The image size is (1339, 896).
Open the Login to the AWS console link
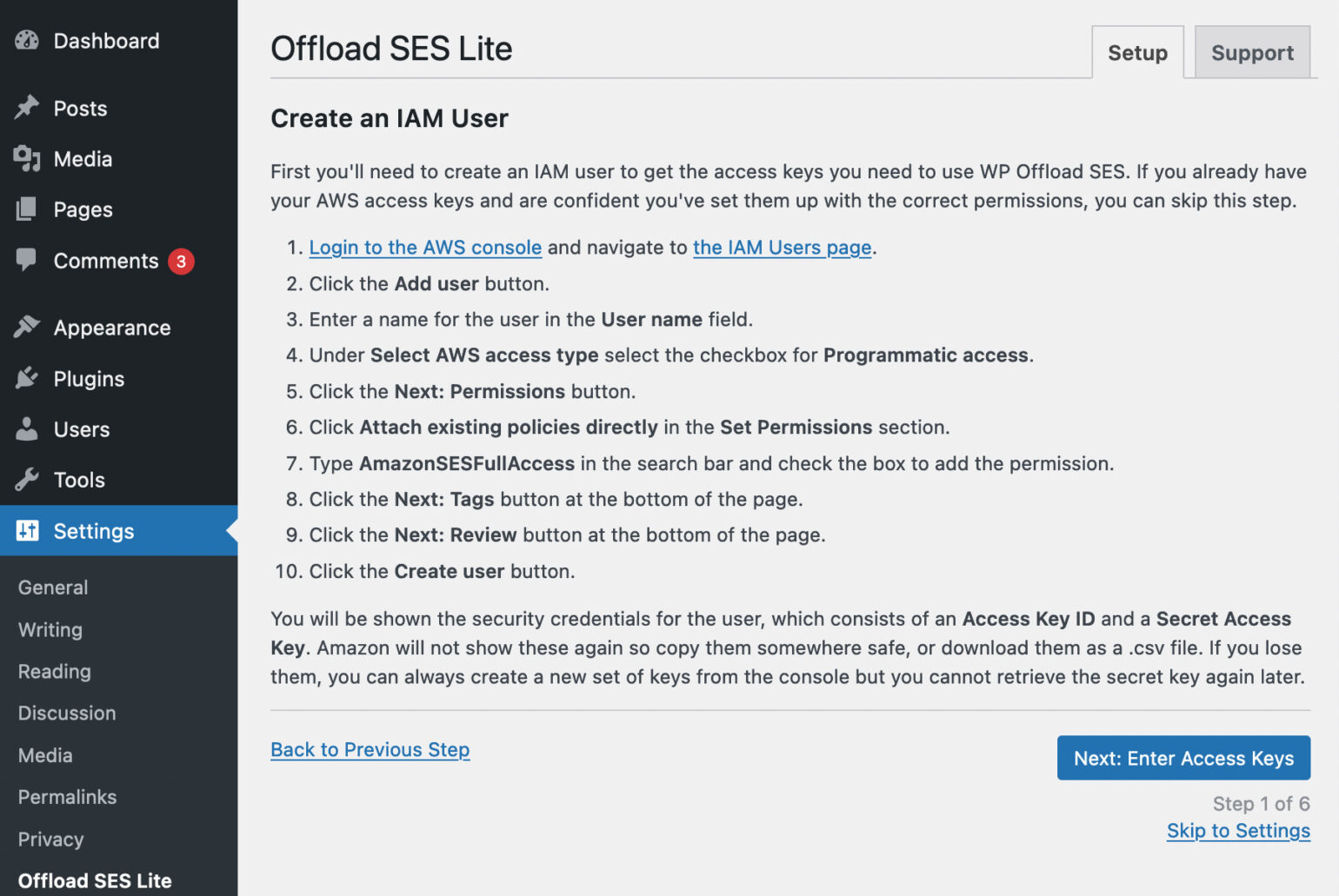click(x=425, y=248)
